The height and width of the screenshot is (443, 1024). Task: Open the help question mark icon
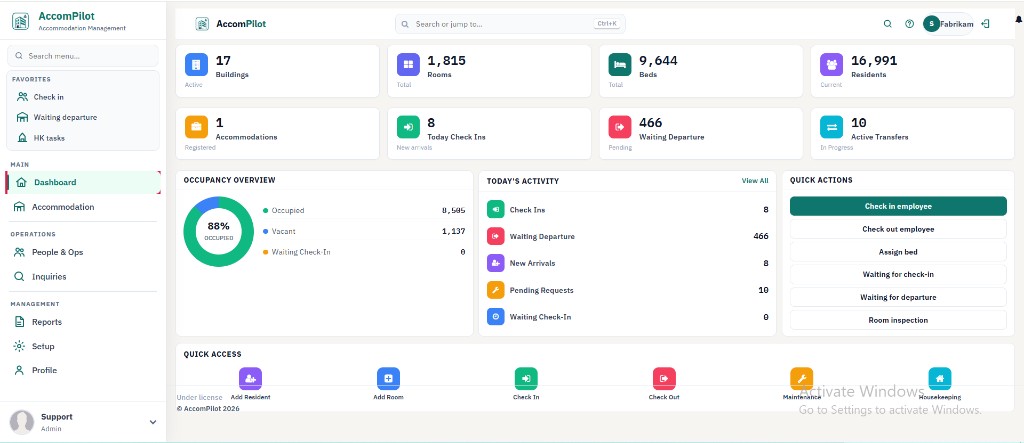[x=909, y=24]
